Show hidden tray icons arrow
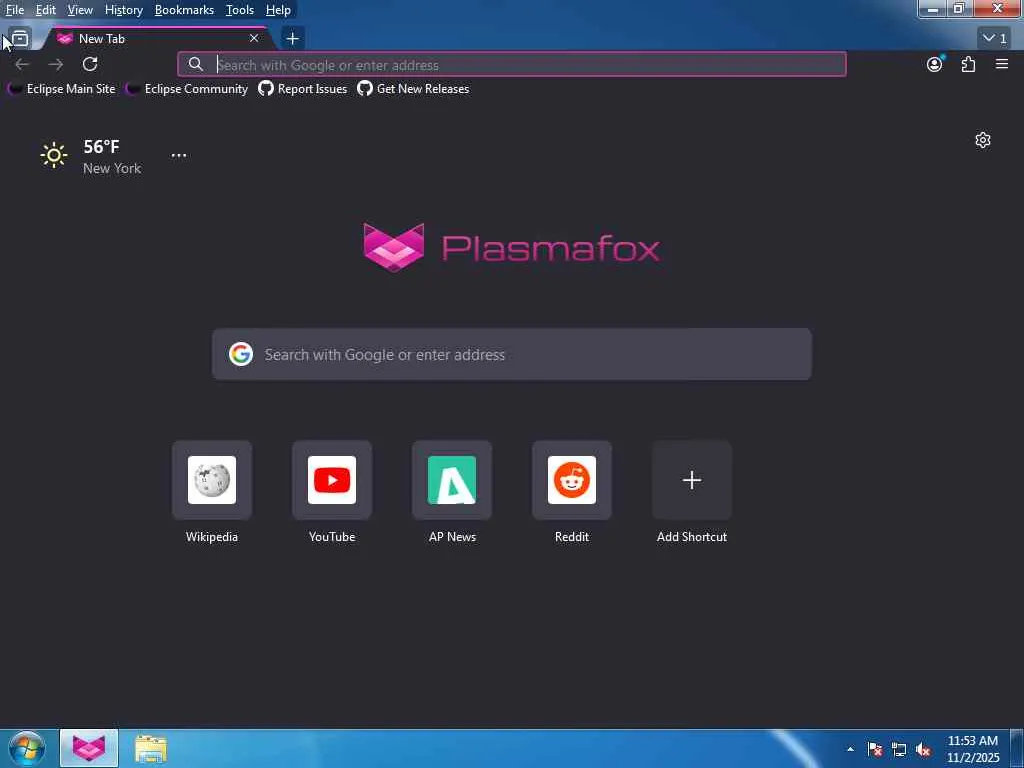Viewport: 1024px width, 768px height. point(850,749)
